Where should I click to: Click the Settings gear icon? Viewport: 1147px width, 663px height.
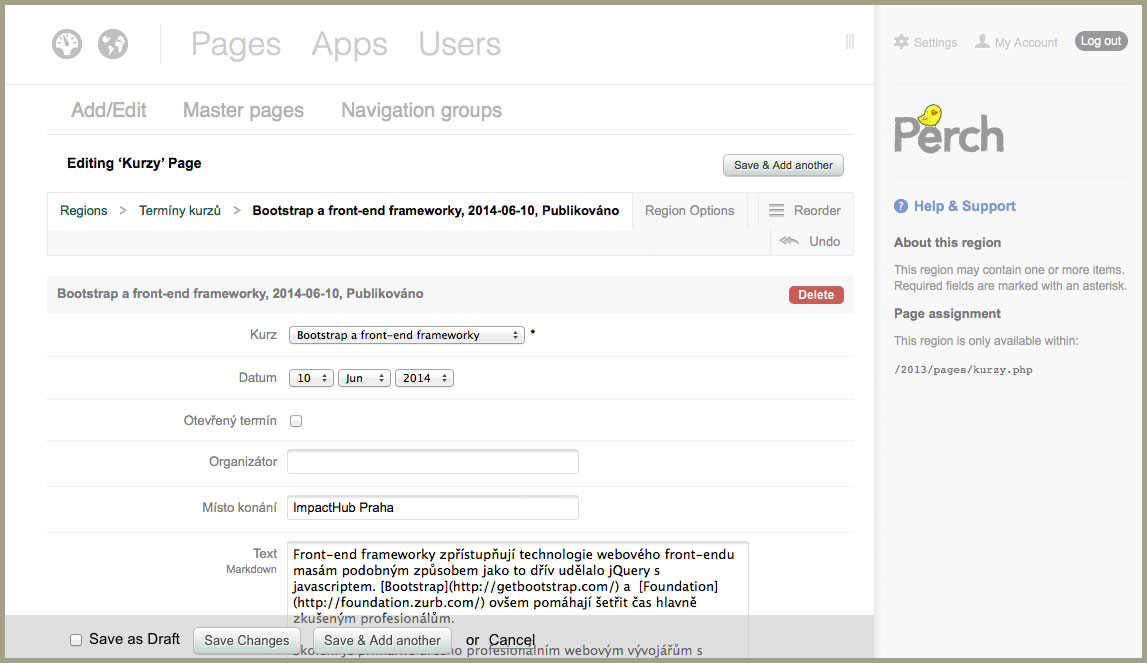(901, 42)
